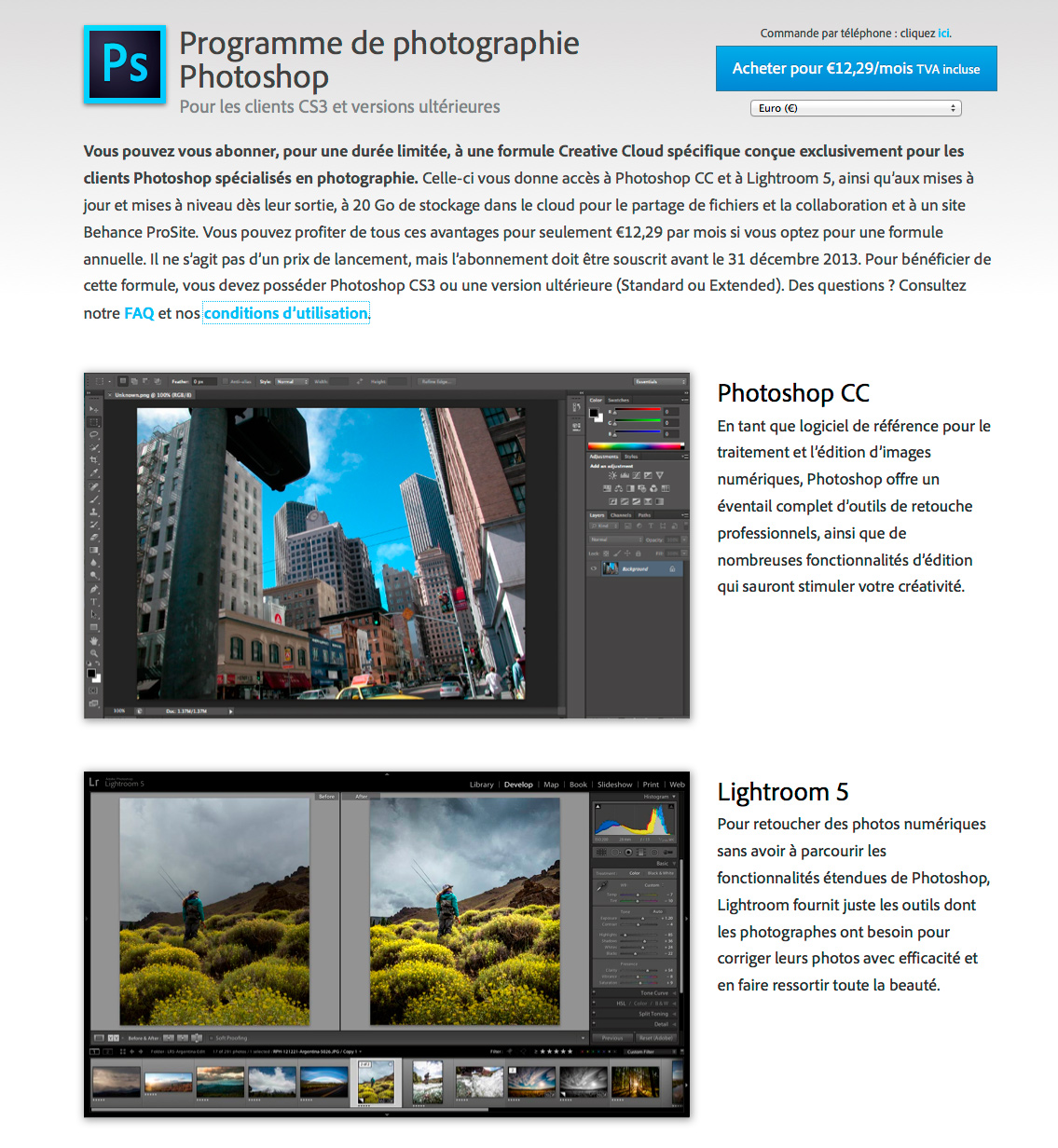Click Refine Edge button in Photoshop options bar
The height and width of the screenshot is (1148, 1058).
pyautogui.click(x=436, y=381)
